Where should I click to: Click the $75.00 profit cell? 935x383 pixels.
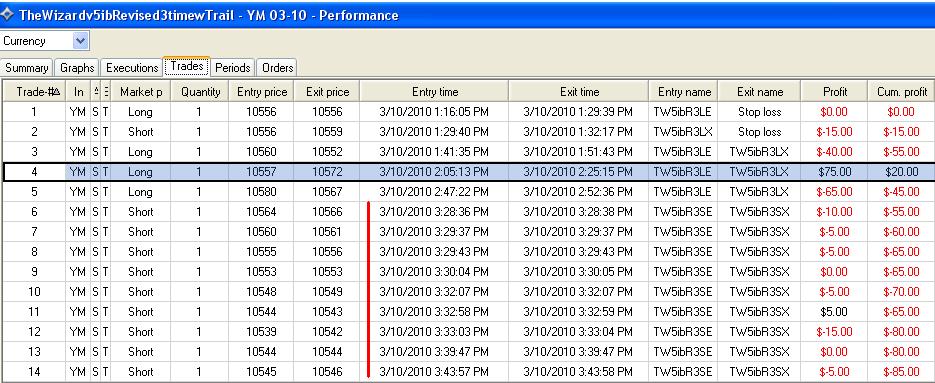click(x=835, y=172)
